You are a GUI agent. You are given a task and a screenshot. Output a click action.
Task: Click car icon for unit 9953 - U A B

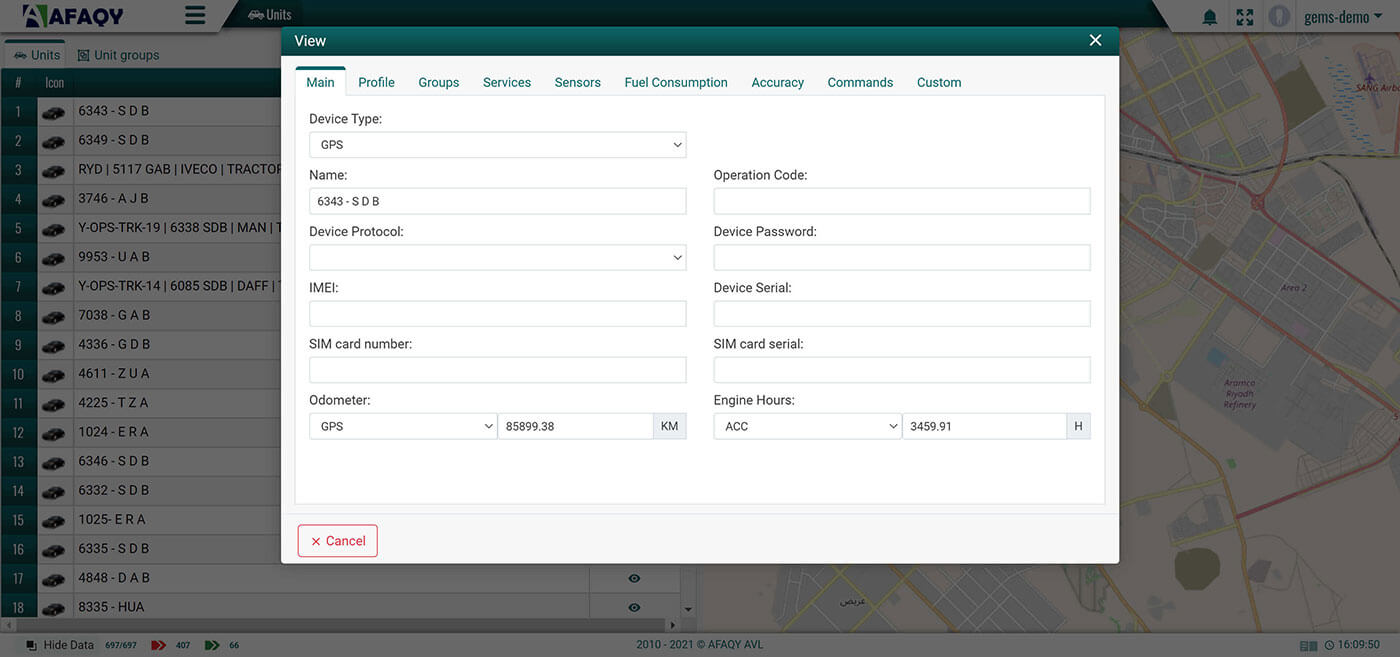coord(54,258)
